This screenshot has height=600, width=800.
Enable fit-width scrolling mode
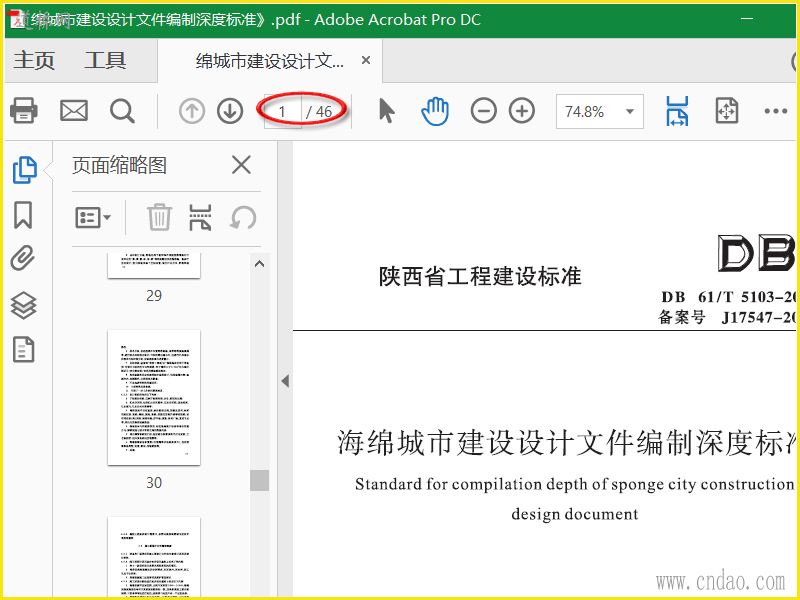678,111
